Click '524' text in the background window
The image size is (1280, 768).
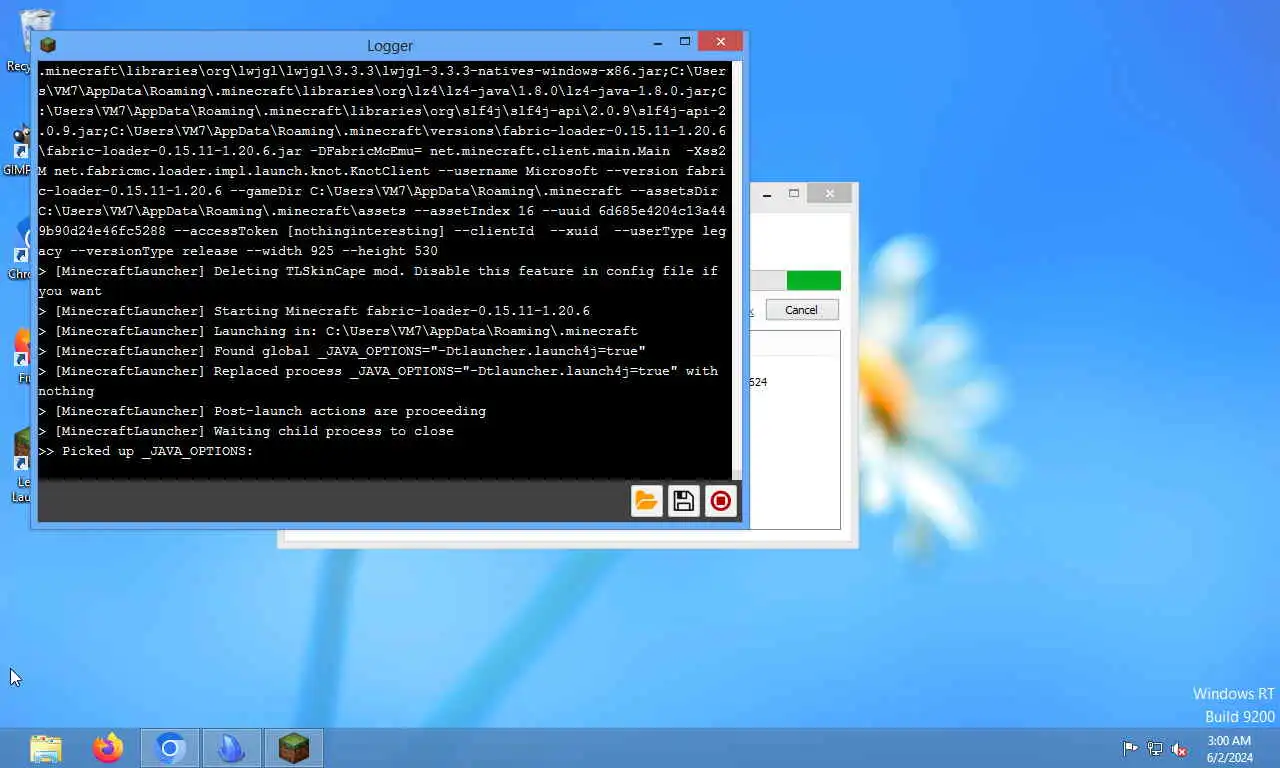click(x=758, y=382)
